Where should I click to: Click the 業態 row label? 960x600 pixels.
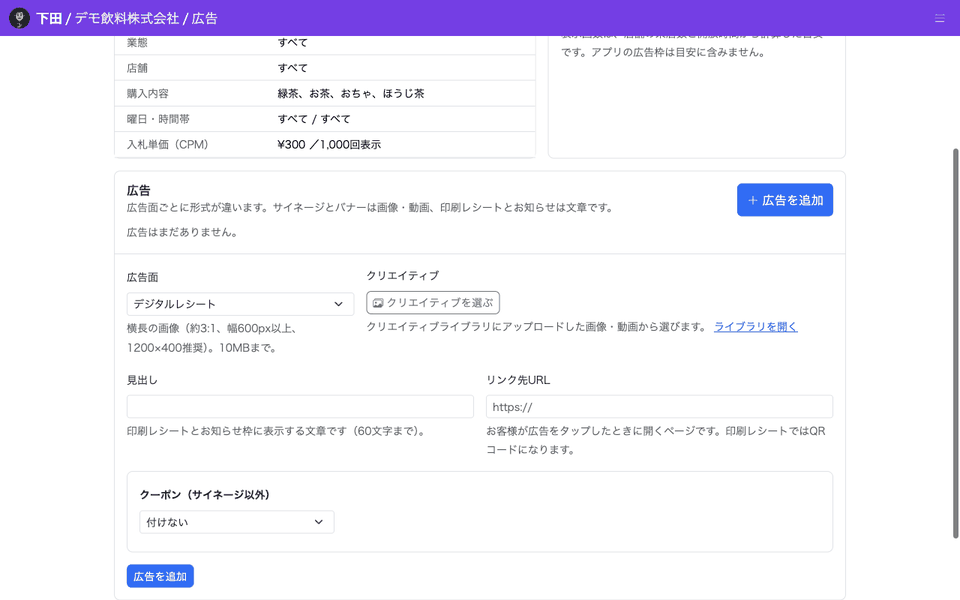137,42
